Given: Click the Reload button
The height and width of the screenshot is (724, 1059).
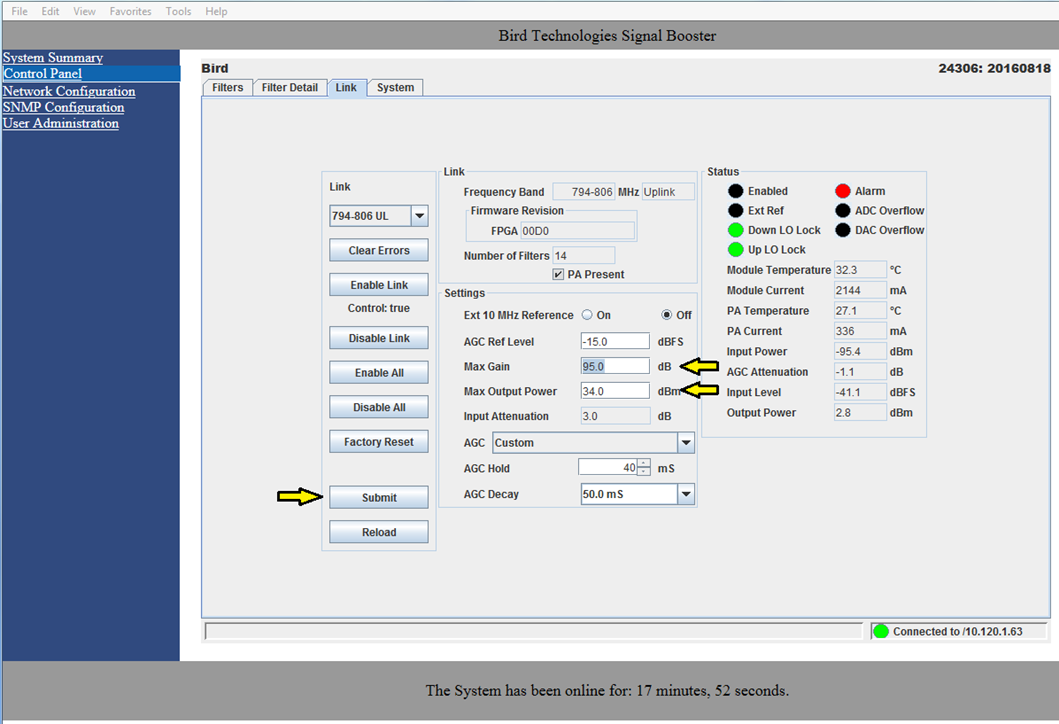Looking at the screenshot, I should pos(379,532).
